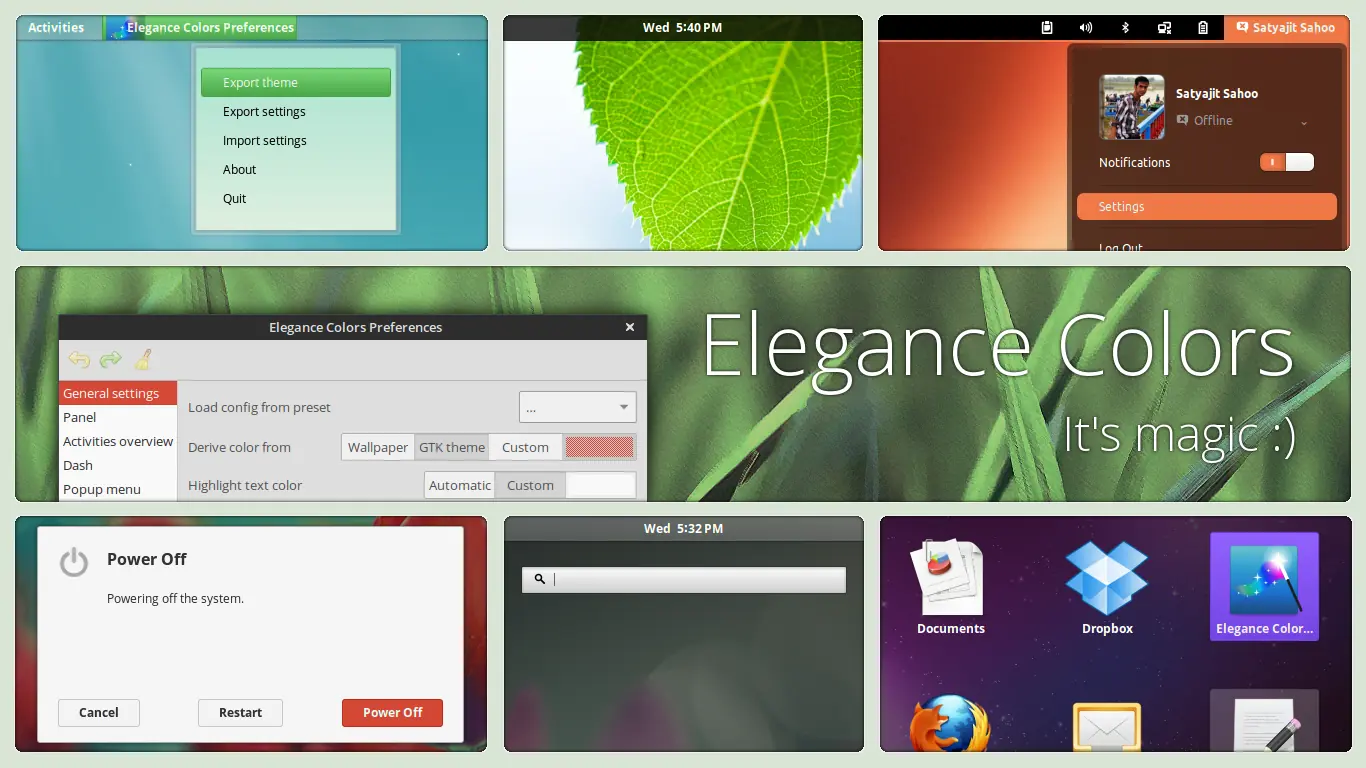Select Custom in the Derive color from row

526,447
